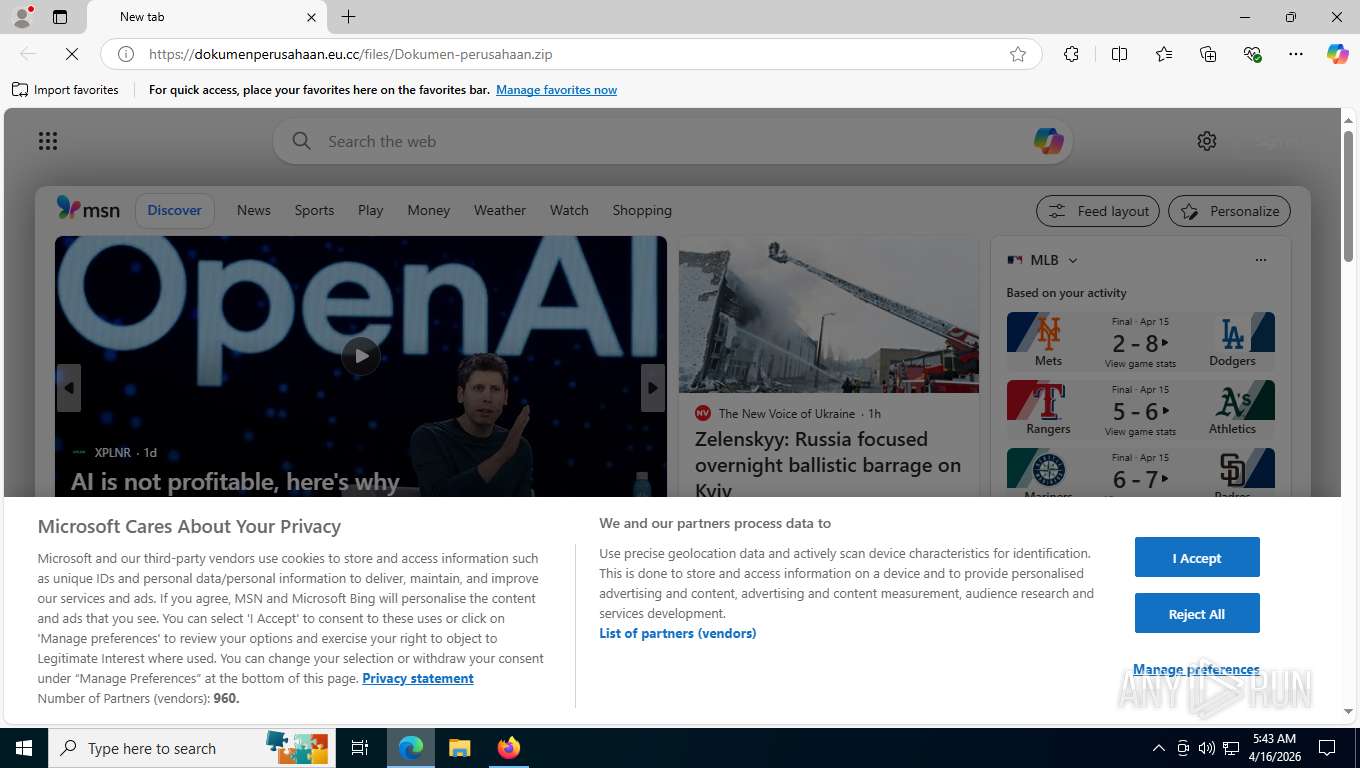Select the Discover tab

coord(175,210)
